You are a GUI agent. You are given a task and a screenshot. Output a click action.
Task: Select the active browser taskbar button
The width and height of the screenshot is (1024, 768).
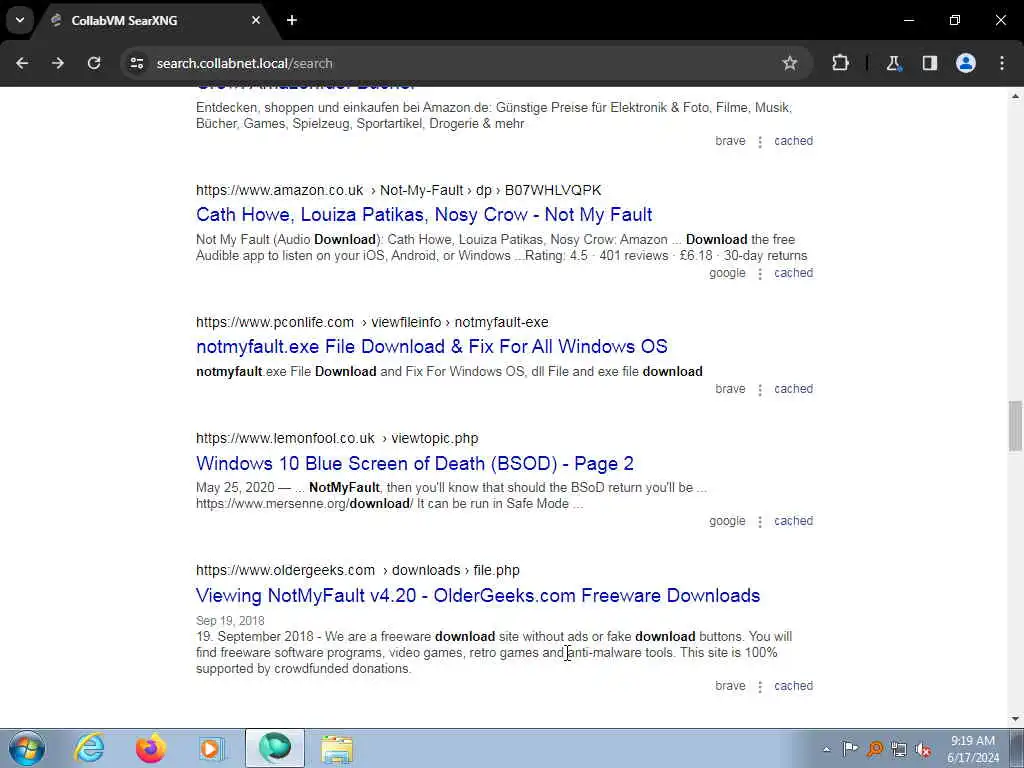pyautogui.click(x=274, y=748)
